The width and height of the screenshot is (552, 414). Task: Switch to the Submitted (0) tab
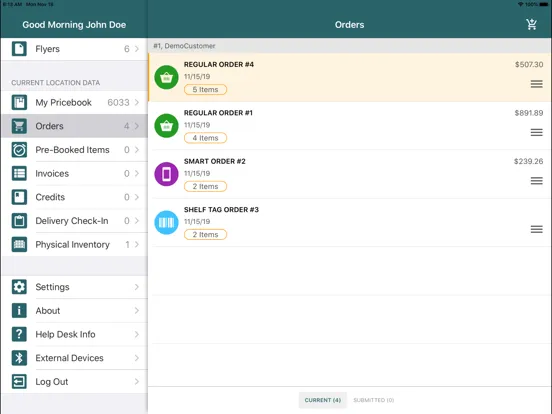coord(374,400)
